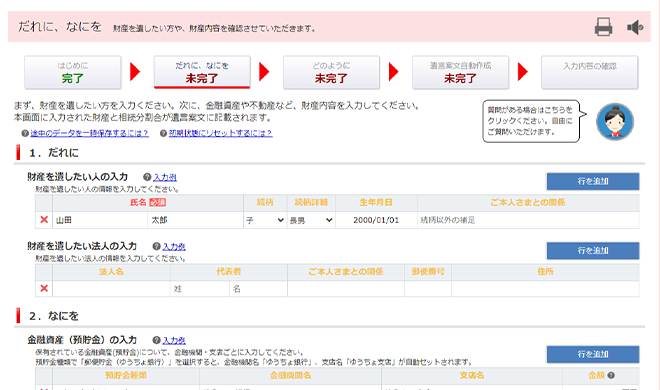Click the empty 住所 field
Viewport: 660px width, 390px height.
tap(545, 289)
